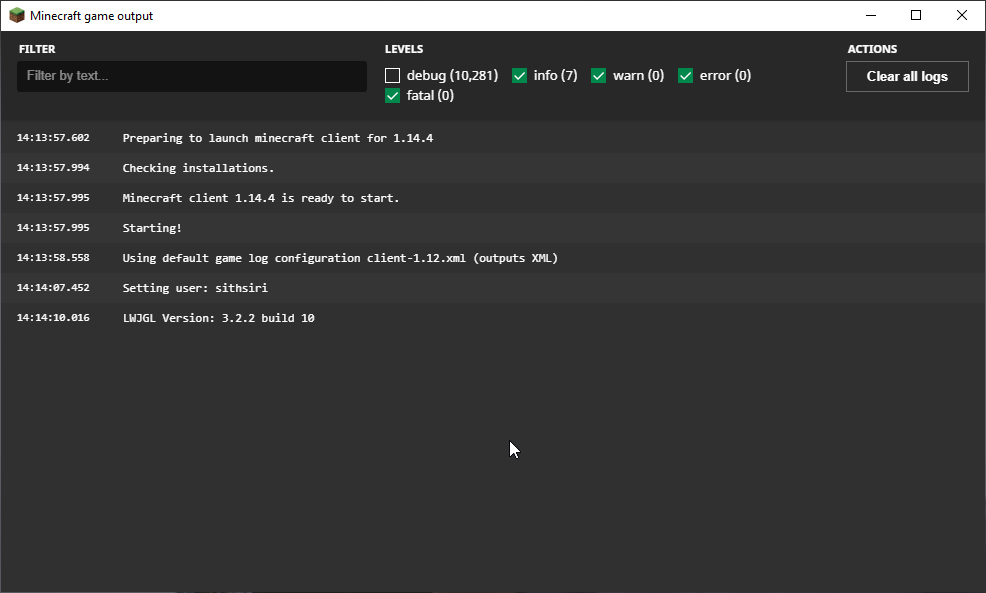Select the 'LWJGL Version: 3.2.2 build 10' entry
The width and height of the screenshot is (986, 593).
point(218,318)
